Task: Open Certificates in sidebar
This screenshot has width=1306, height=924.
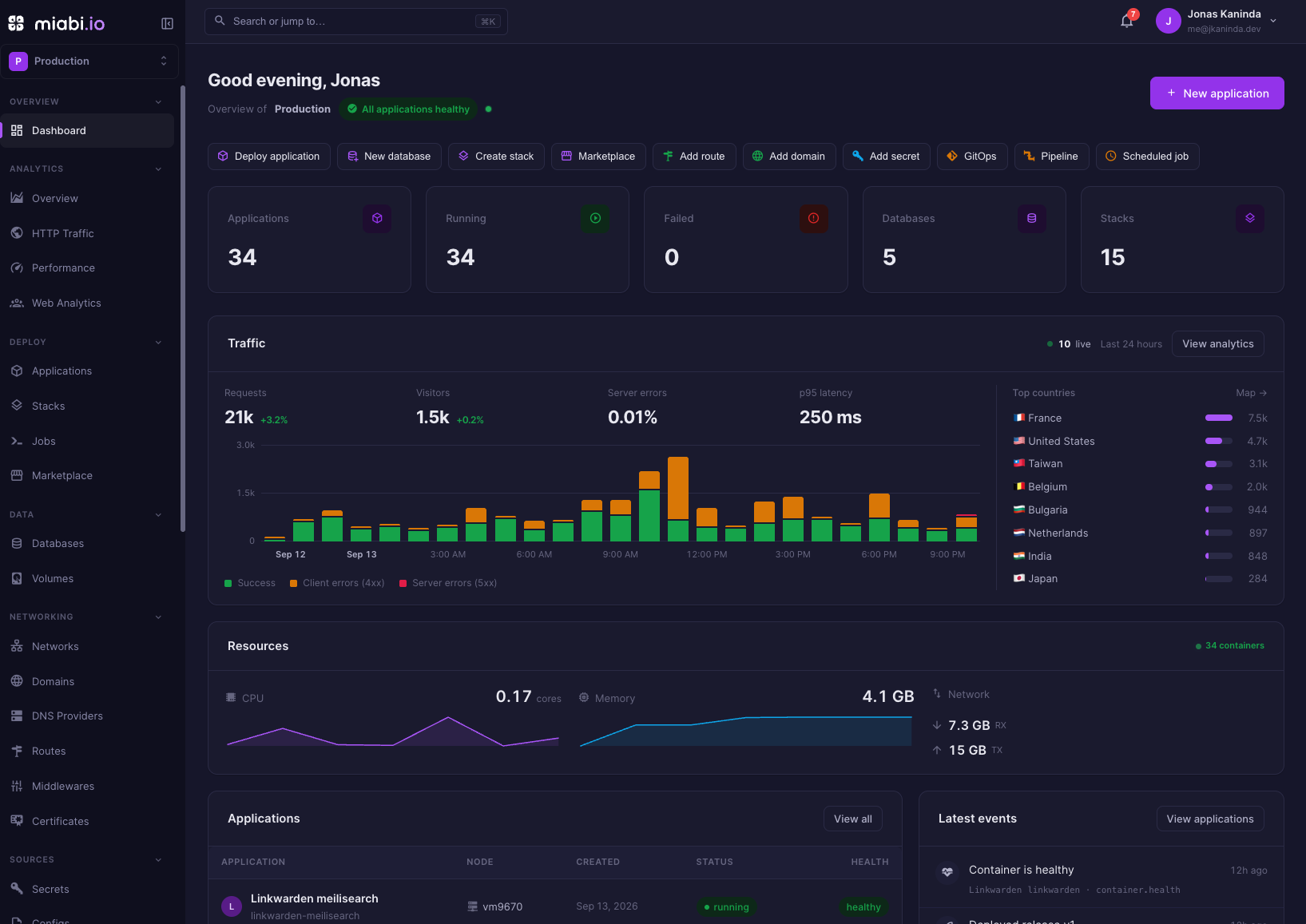Action: click(x=88, y=822)
